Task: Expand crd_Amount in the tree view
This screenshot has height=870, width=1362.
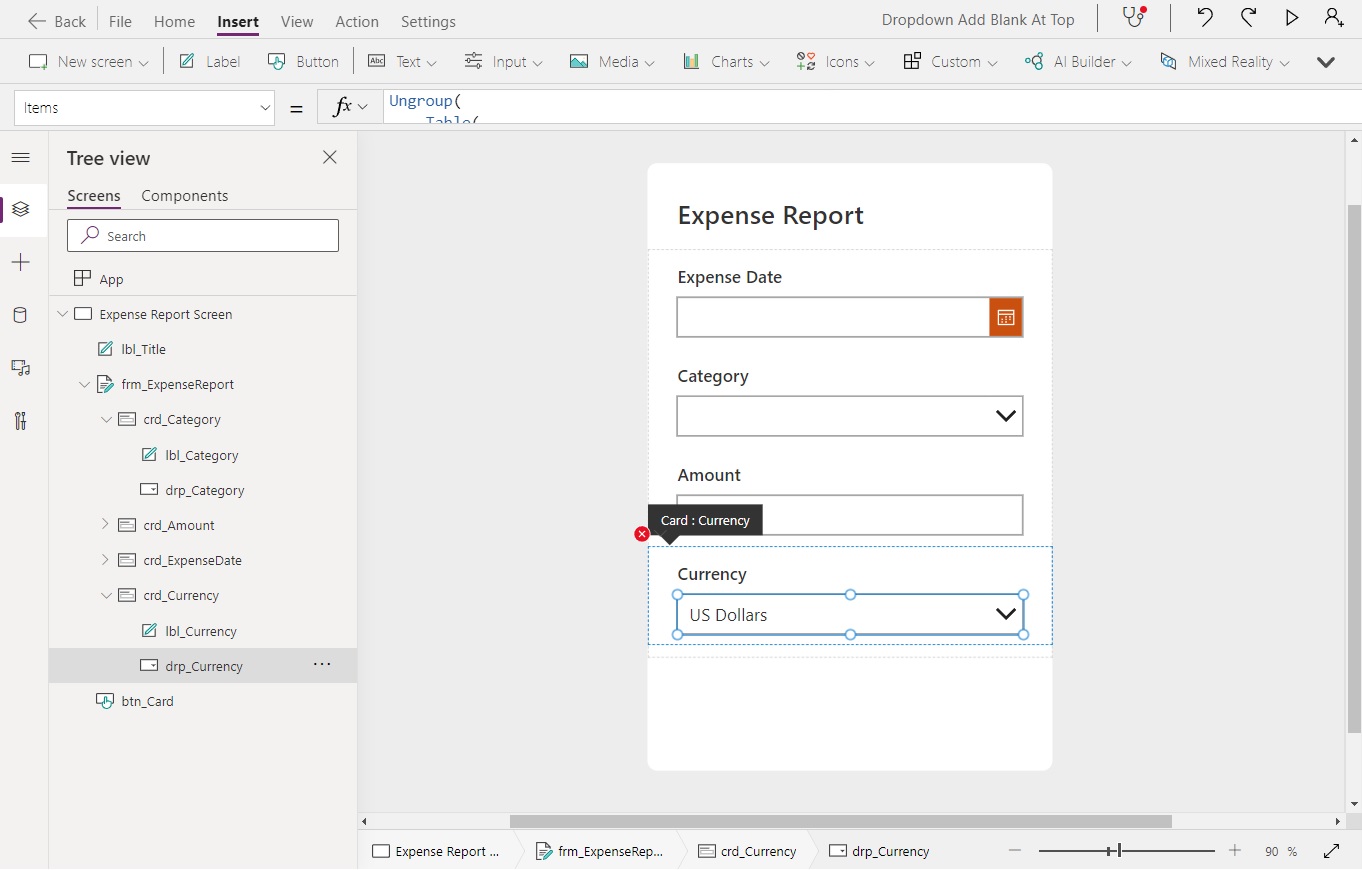Action: pos(104,524)
